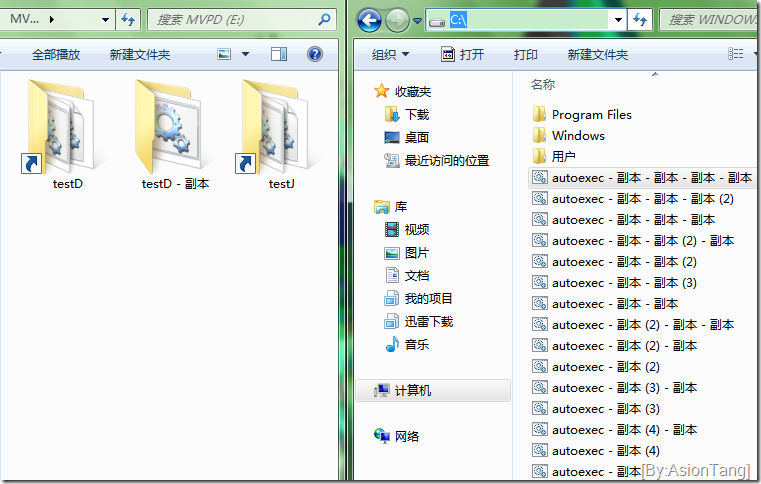Viewport: 761px width, 484px height.
Task: Open the view mode dropdown arrow
Action: [246, 54]
